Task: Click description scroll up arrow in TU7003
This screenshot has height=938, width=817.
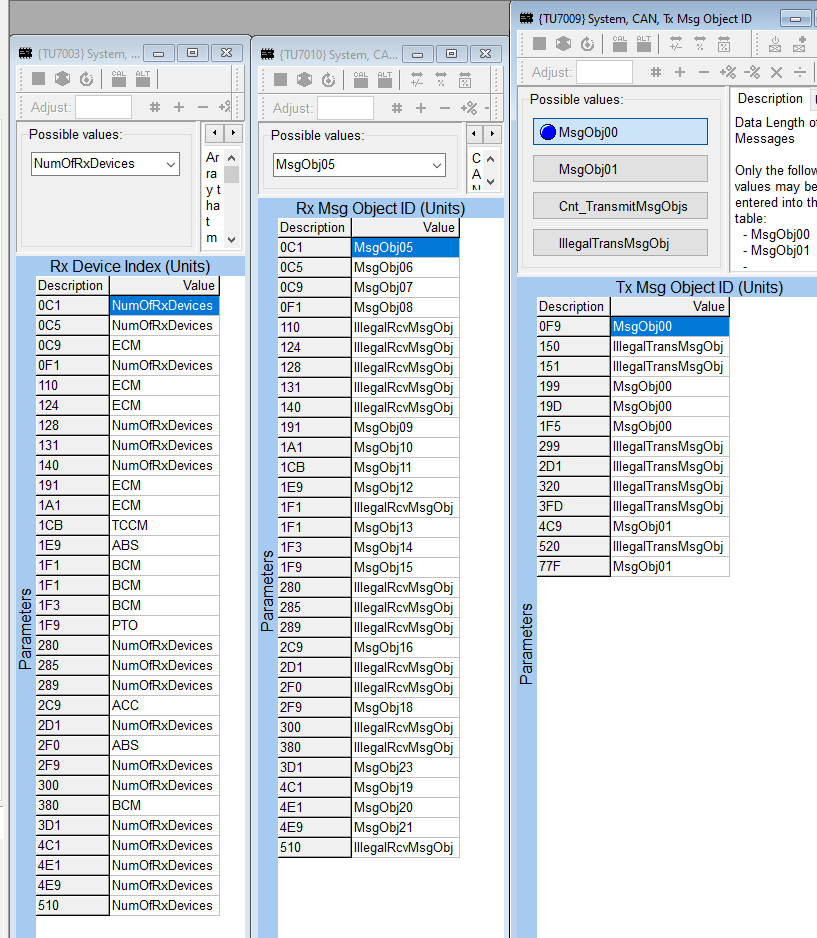Action: tap(232, 158)
